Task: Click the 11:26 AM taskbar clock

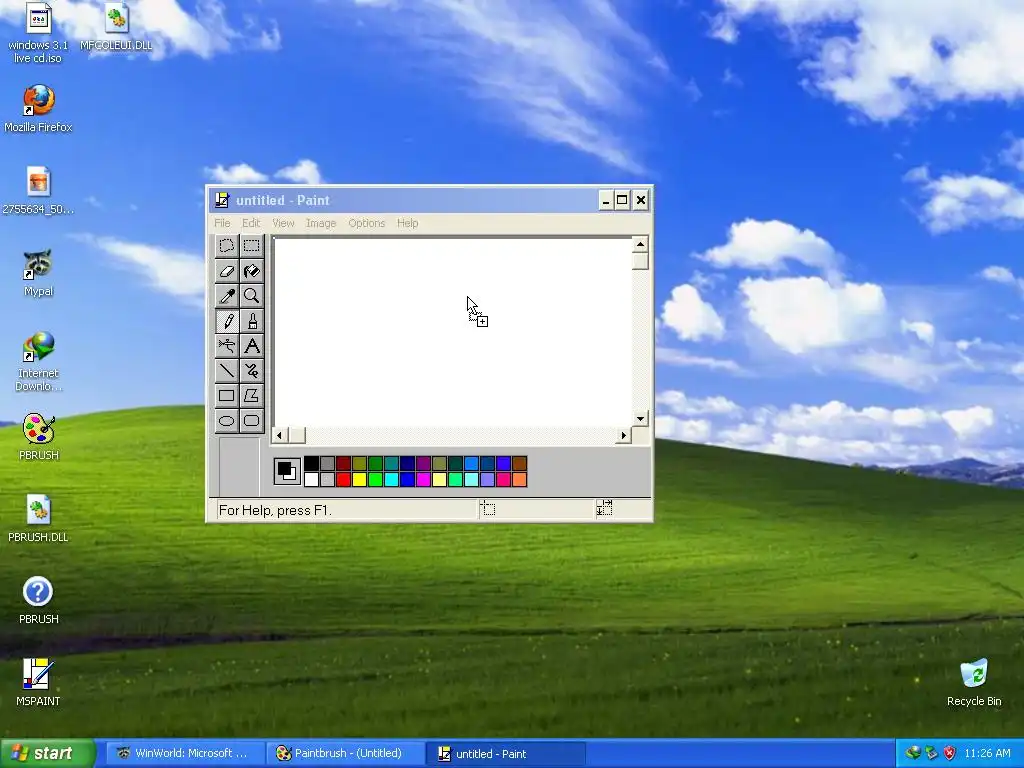Action: point(987,753)
